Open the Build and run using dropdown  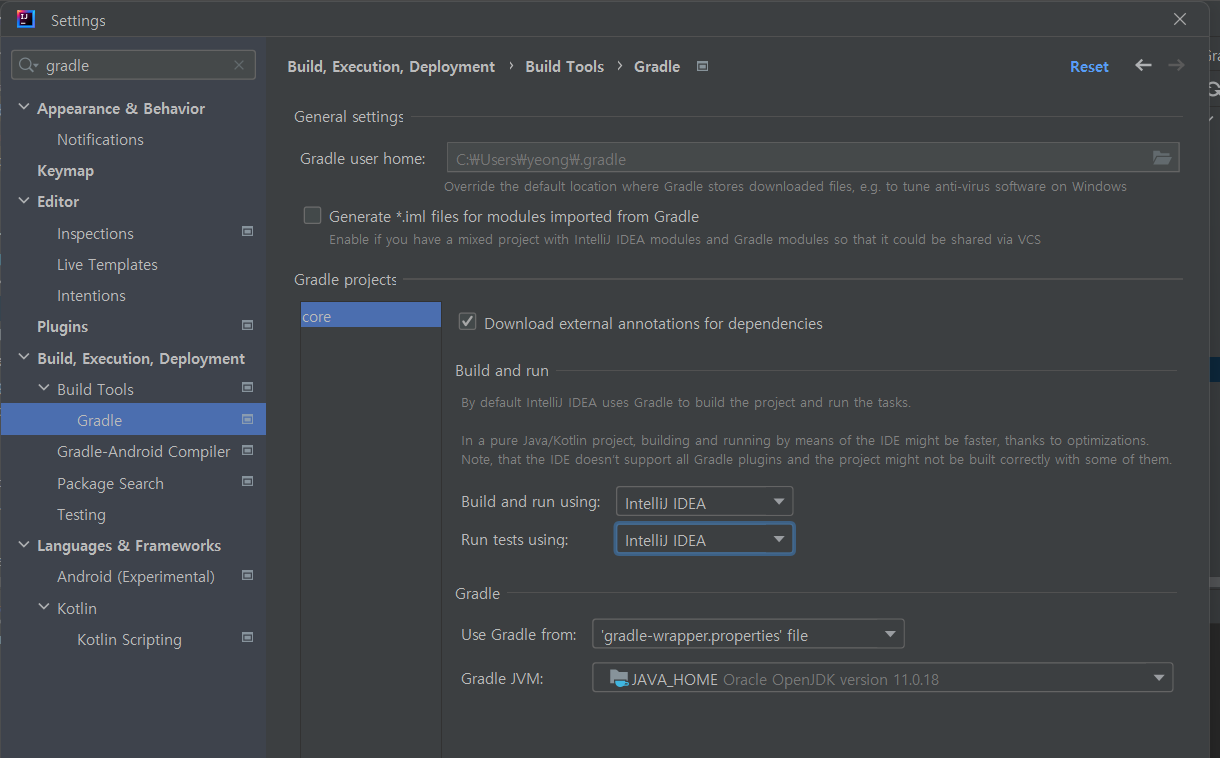[704, 502]
